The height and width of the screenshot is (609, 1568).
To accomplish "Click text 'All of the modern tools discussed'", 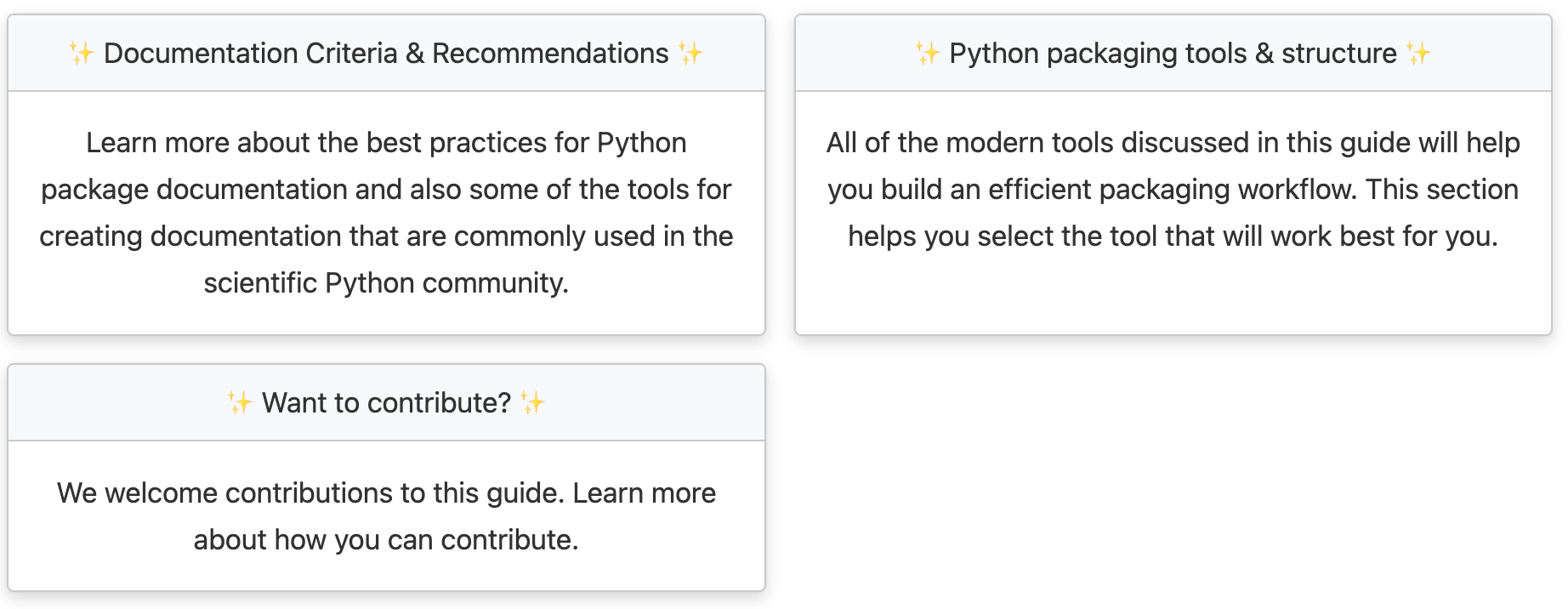I will [x=1037, y=142].
